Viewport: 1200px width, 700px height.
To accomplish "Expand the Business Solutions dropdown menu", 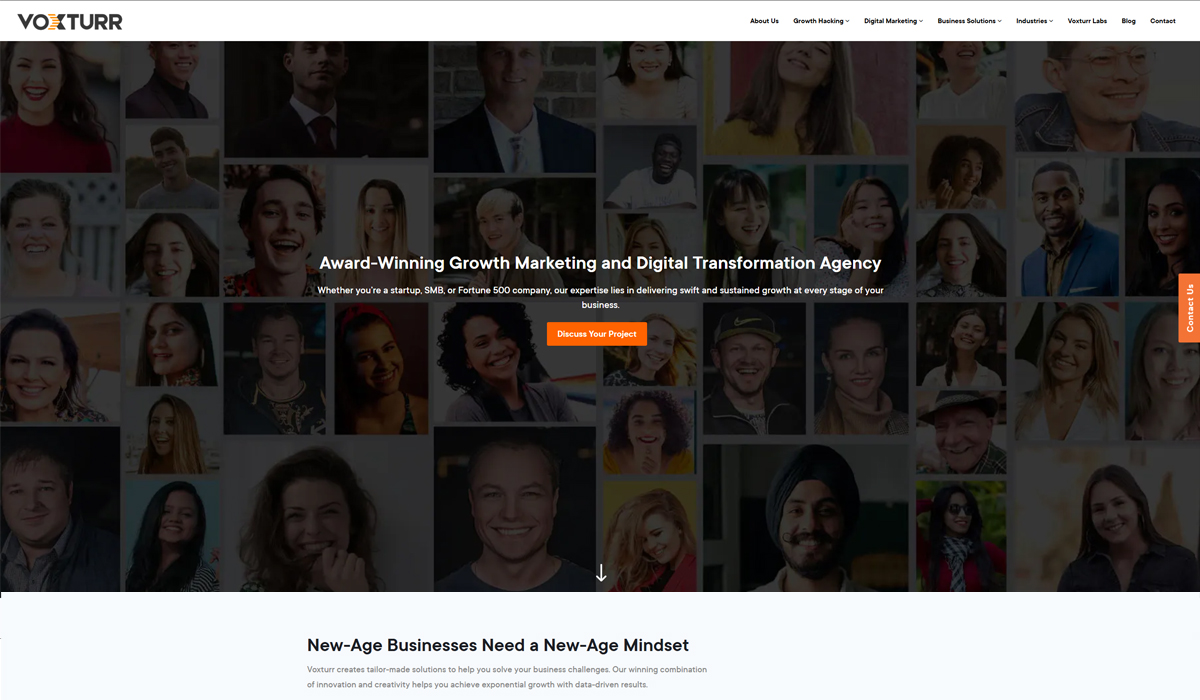I will click(x=969, y=21).
